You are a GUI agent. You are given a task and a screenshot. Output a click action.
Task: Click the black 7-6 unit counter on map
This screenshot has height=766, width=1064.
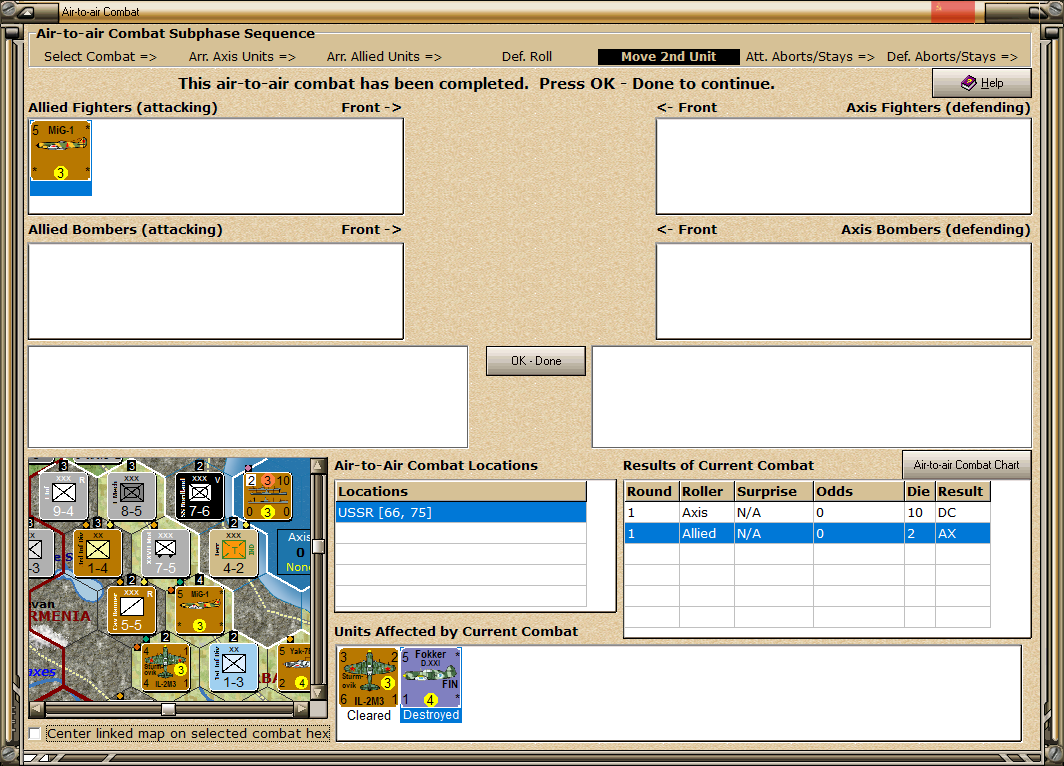200,495
